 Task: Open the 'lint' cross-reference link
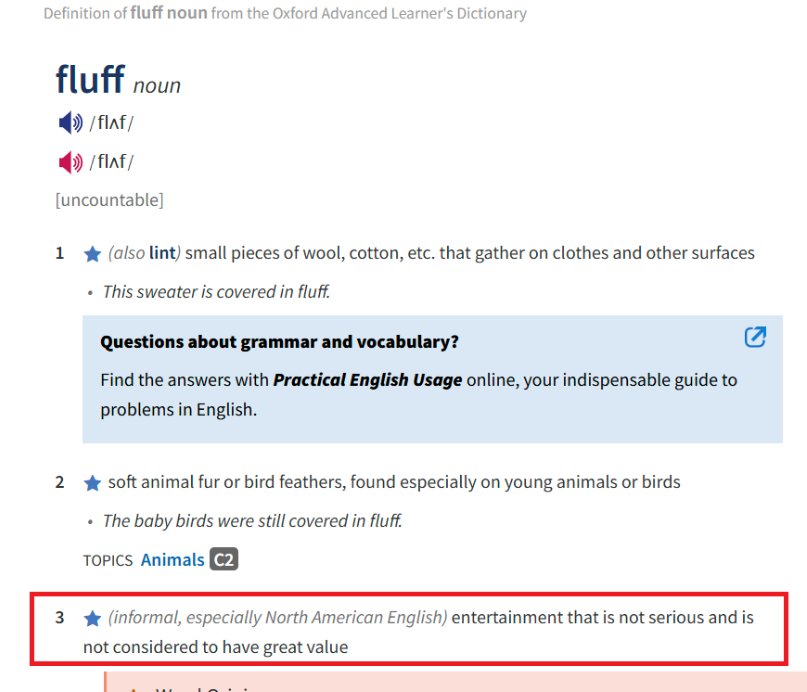163,253
